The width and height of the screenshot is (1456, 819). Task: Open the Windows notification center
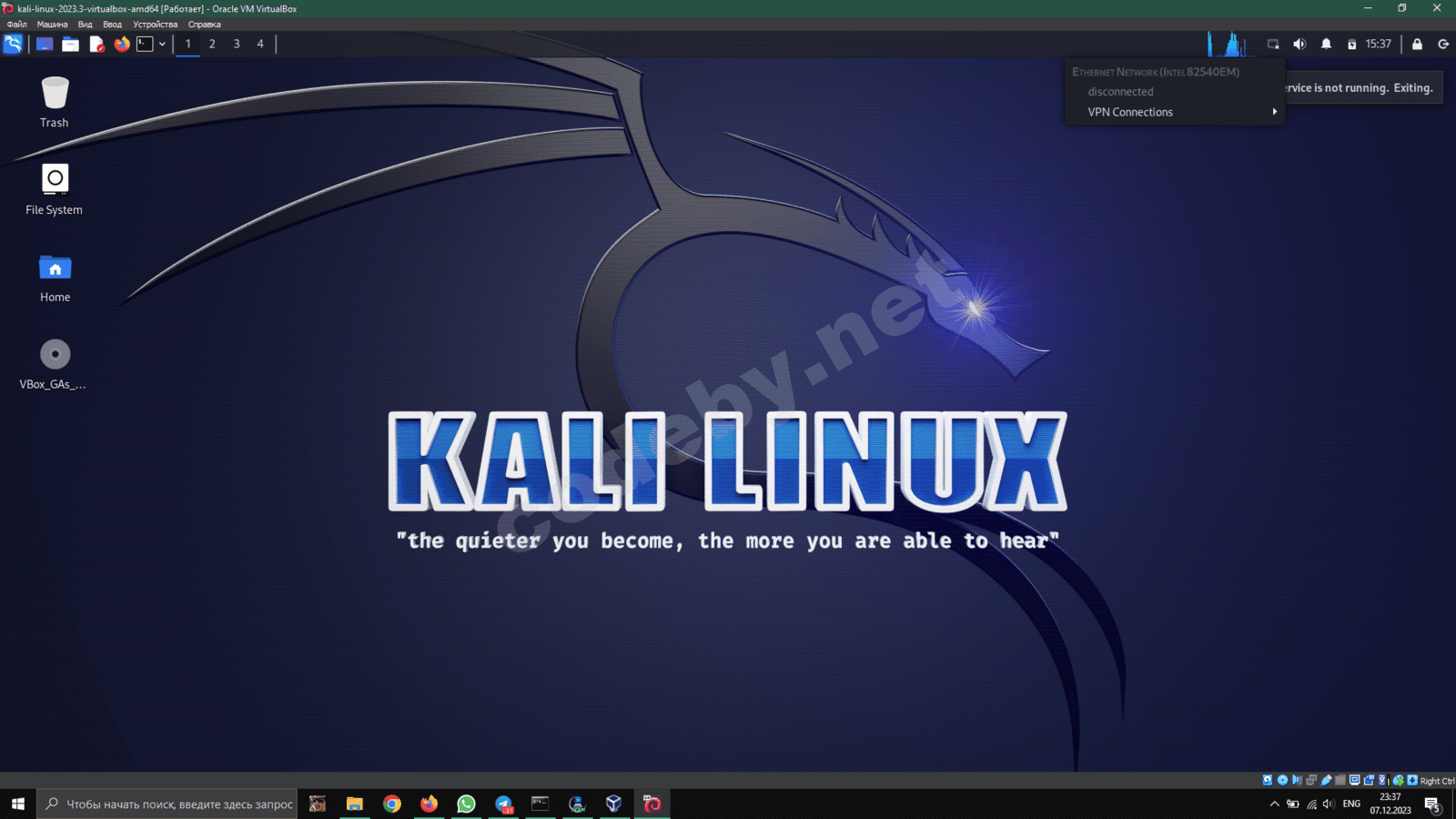(x=1432, y=804)
